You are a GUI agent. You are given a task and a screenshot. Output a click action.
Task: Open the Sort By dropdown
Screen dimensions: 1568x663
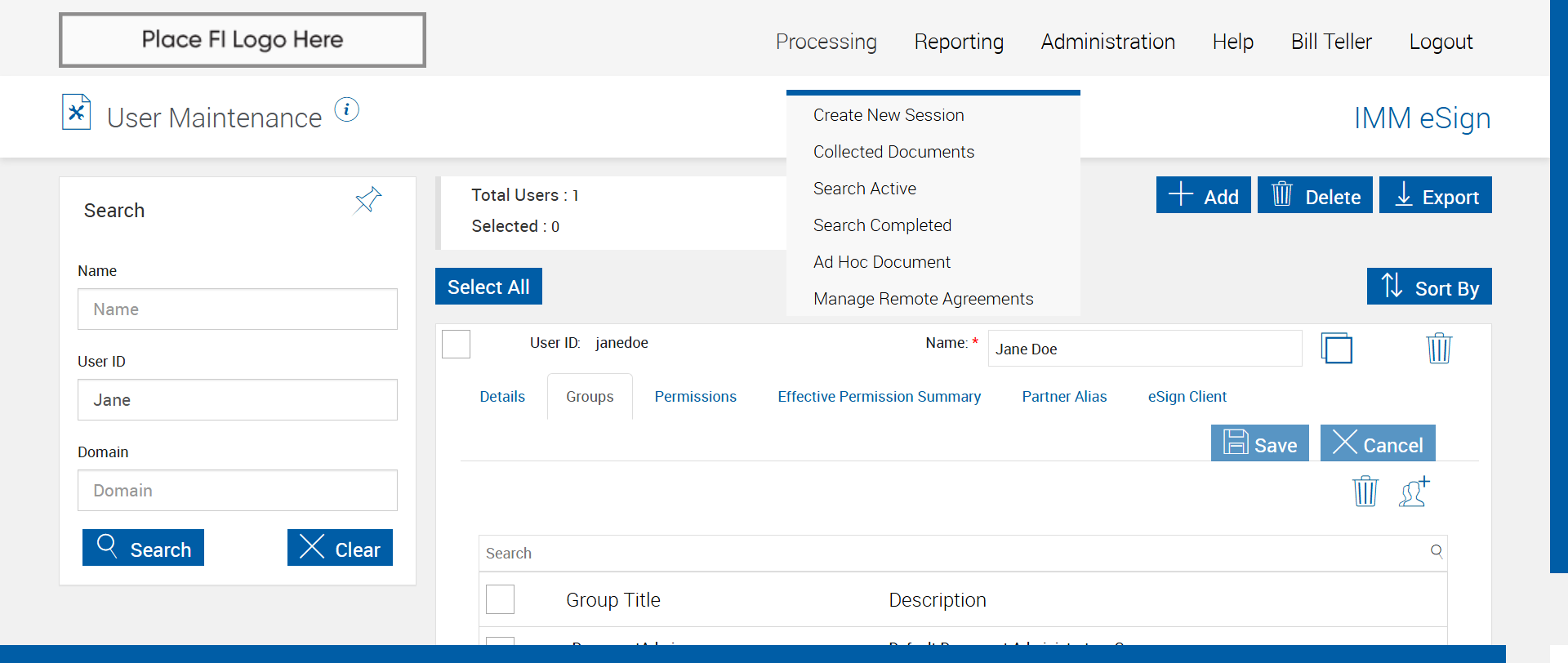click(x=1429, y=287)
